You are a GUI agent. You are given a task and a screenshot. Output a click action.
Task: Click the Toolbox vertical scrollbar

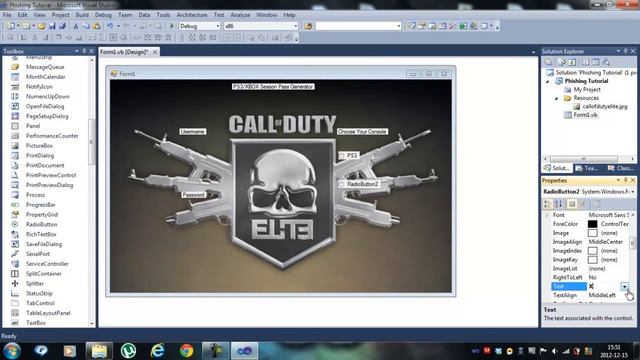pos(91,141)
